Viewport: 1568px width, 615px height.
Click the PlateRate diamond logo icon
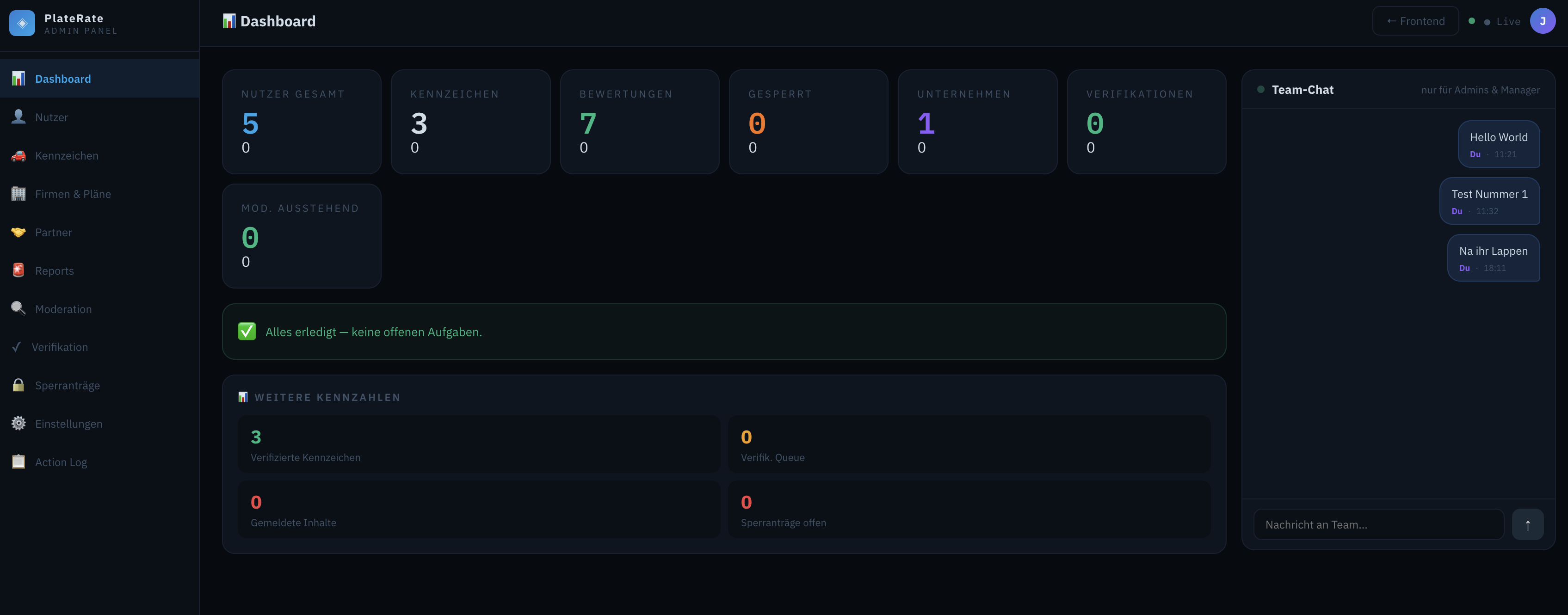[x=23, y=23]
